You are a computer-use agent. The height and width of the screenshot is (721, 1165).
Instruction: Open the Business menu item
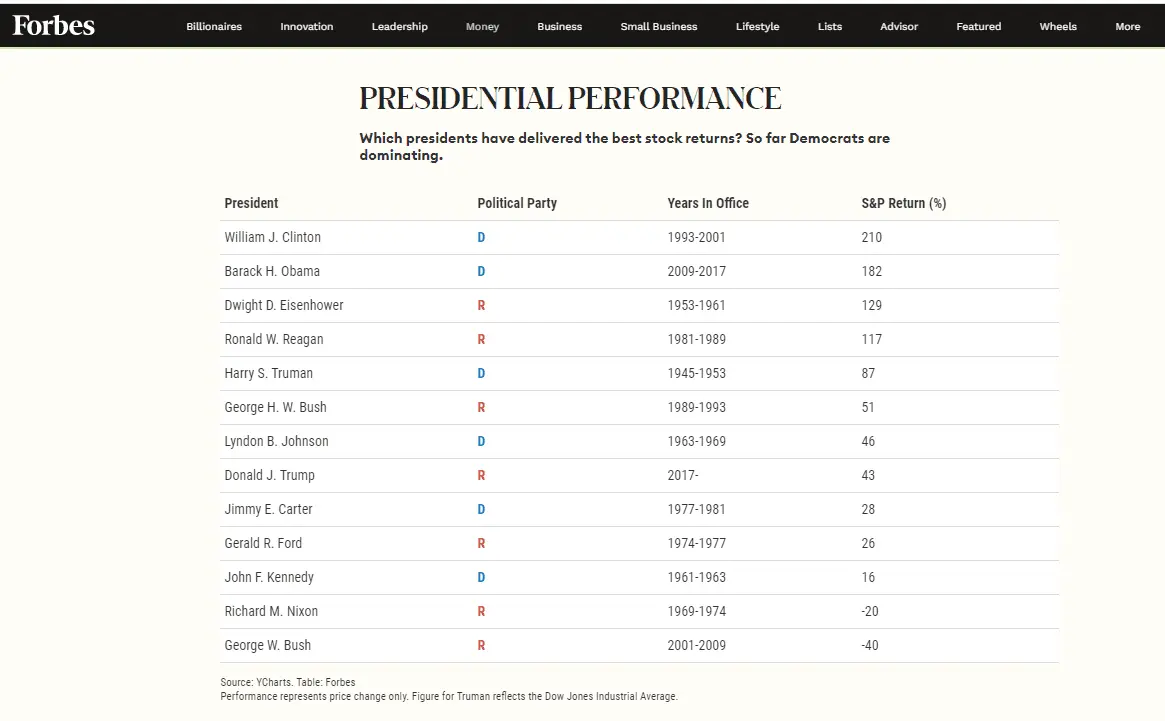tap(560, 27)
